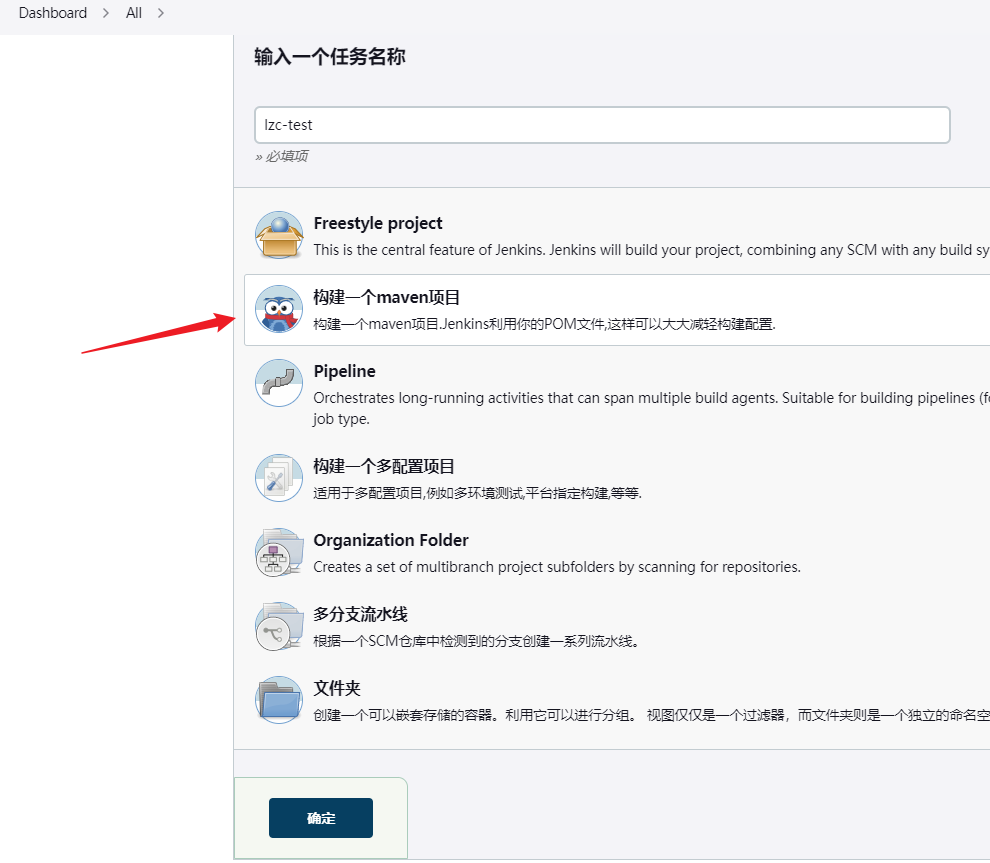
Task: Click the description "创建一个可以嵌套存储的容器"
Action: [x=652, y=715]
